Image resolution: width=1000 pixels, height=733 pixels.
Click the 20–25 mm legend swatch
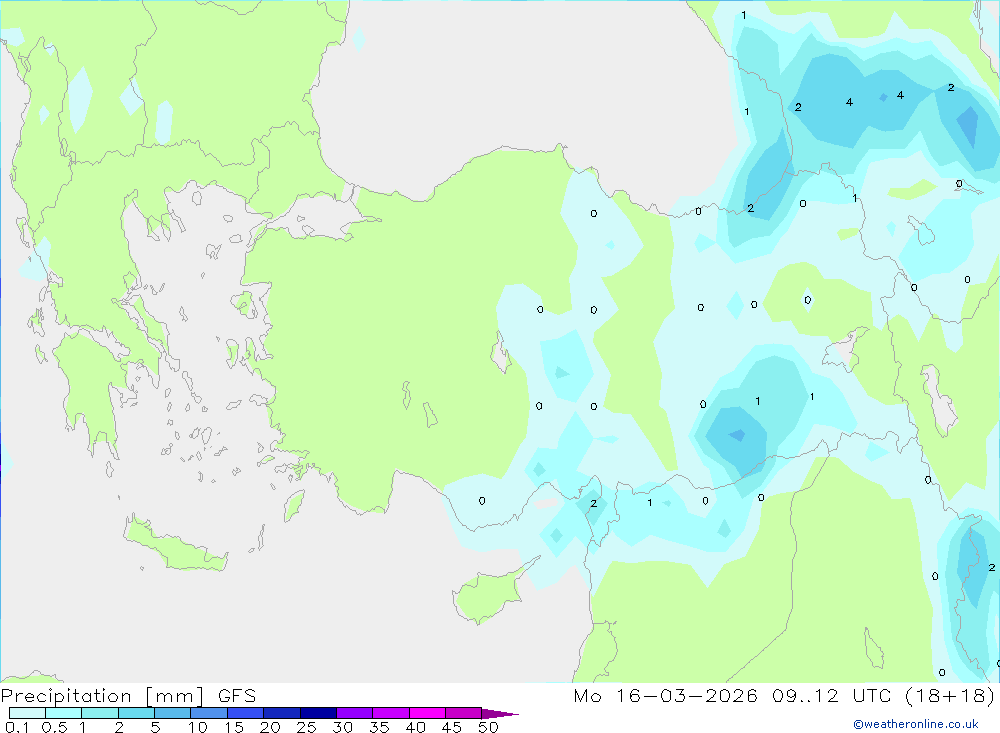click(x=282, y=713)
